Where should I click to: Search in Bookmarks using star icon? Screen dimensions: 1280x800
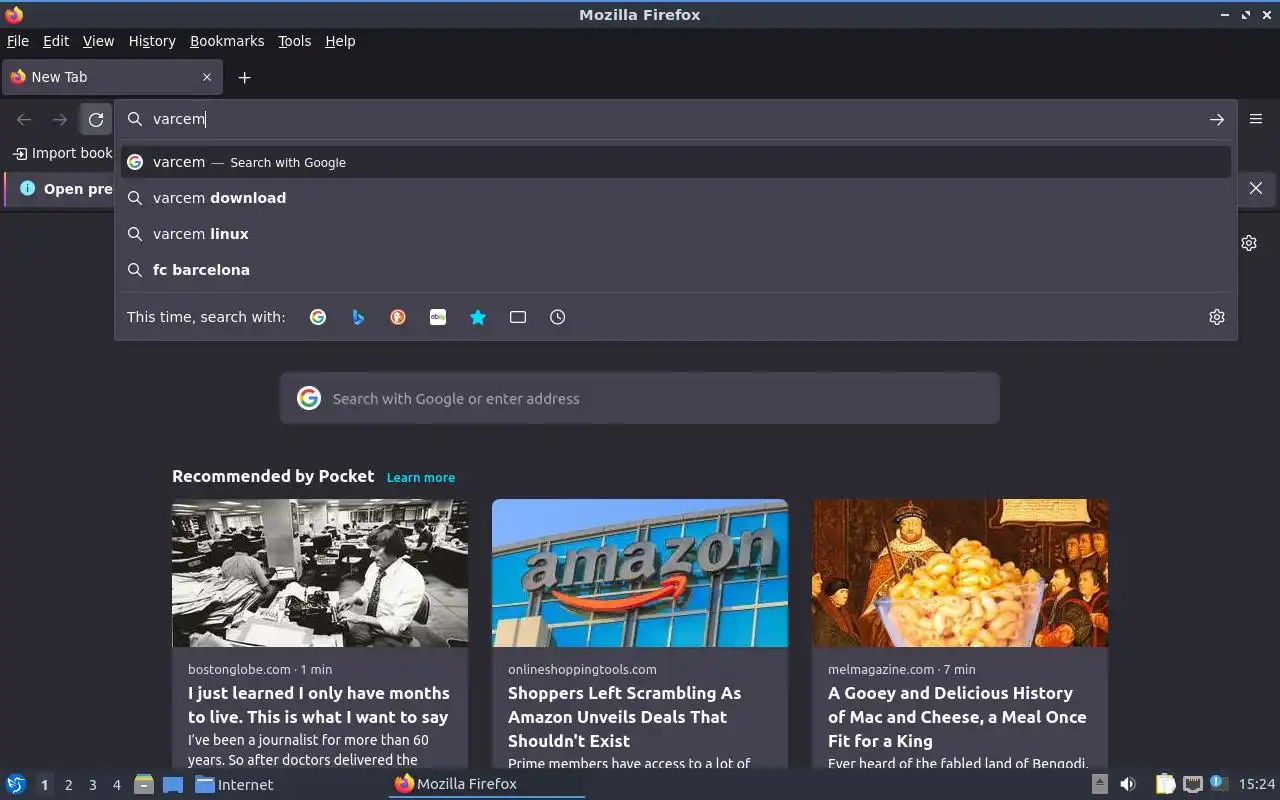(478, 317)
